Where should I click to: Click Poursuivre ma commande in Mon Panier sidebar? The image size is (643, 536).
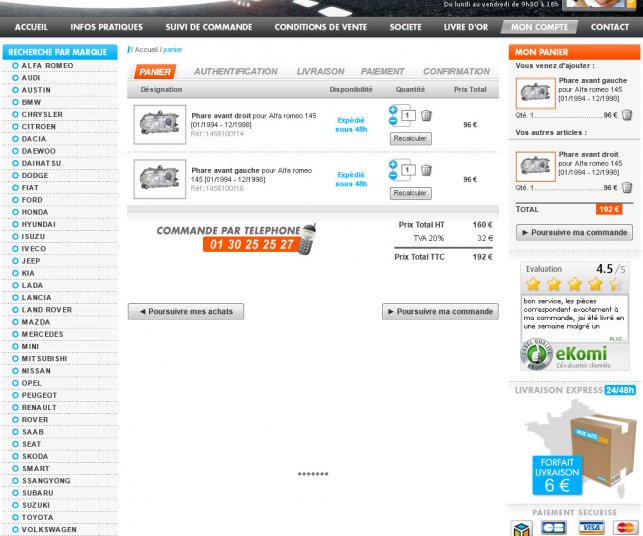point(574,233)
